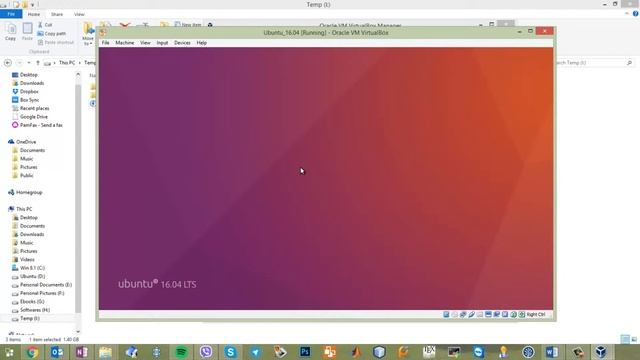Screen dimensions: 640x360
Task: Click the Up one level arrow in Explorer
Action: (38, 63)
